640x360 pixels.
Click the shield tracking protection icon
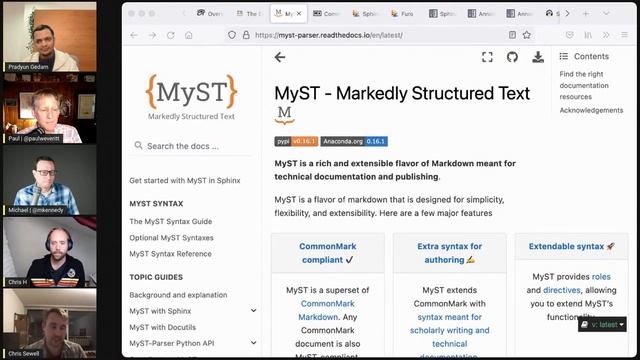(x=232, y=35)
